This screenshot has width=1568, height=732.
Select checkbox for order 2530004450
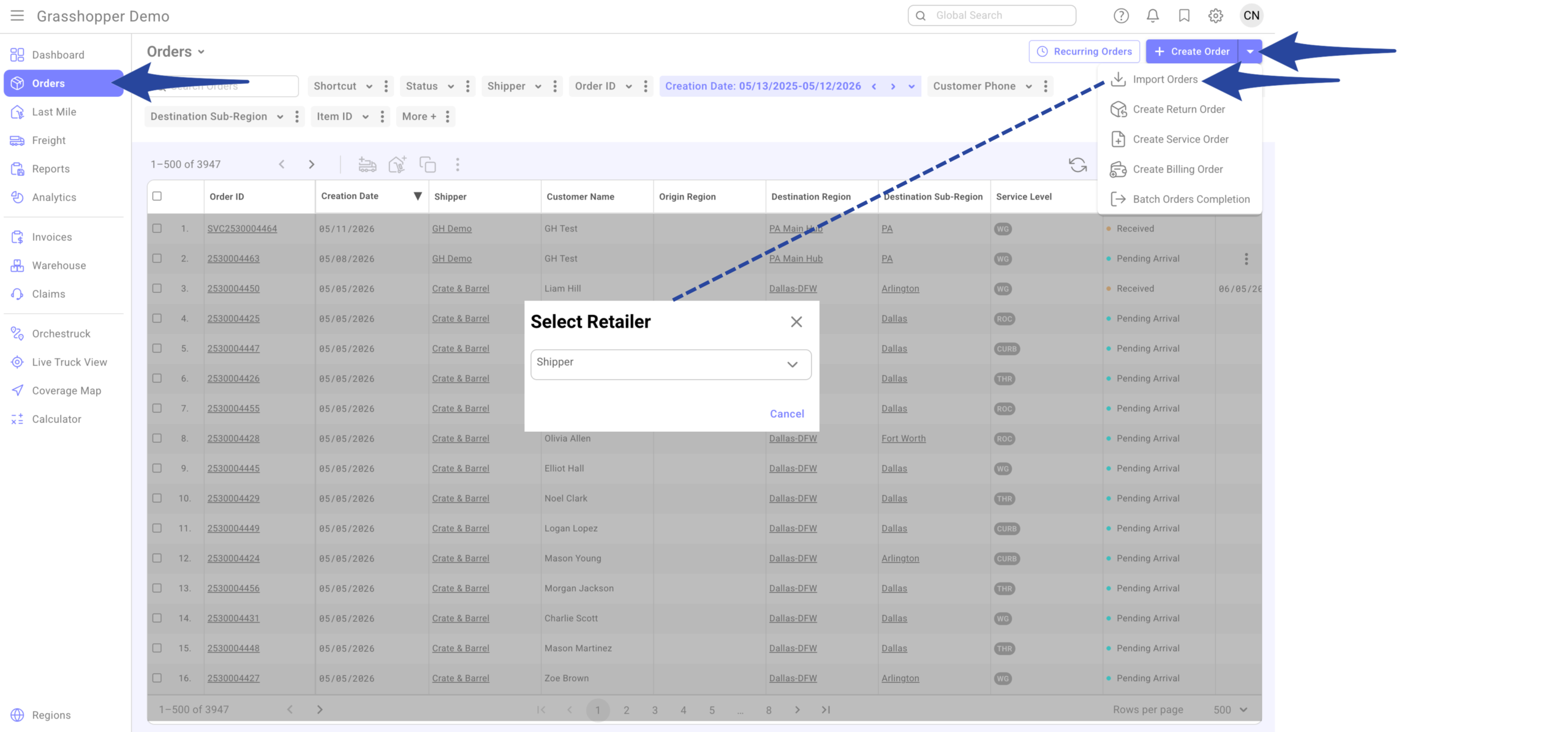click(157, 289)
